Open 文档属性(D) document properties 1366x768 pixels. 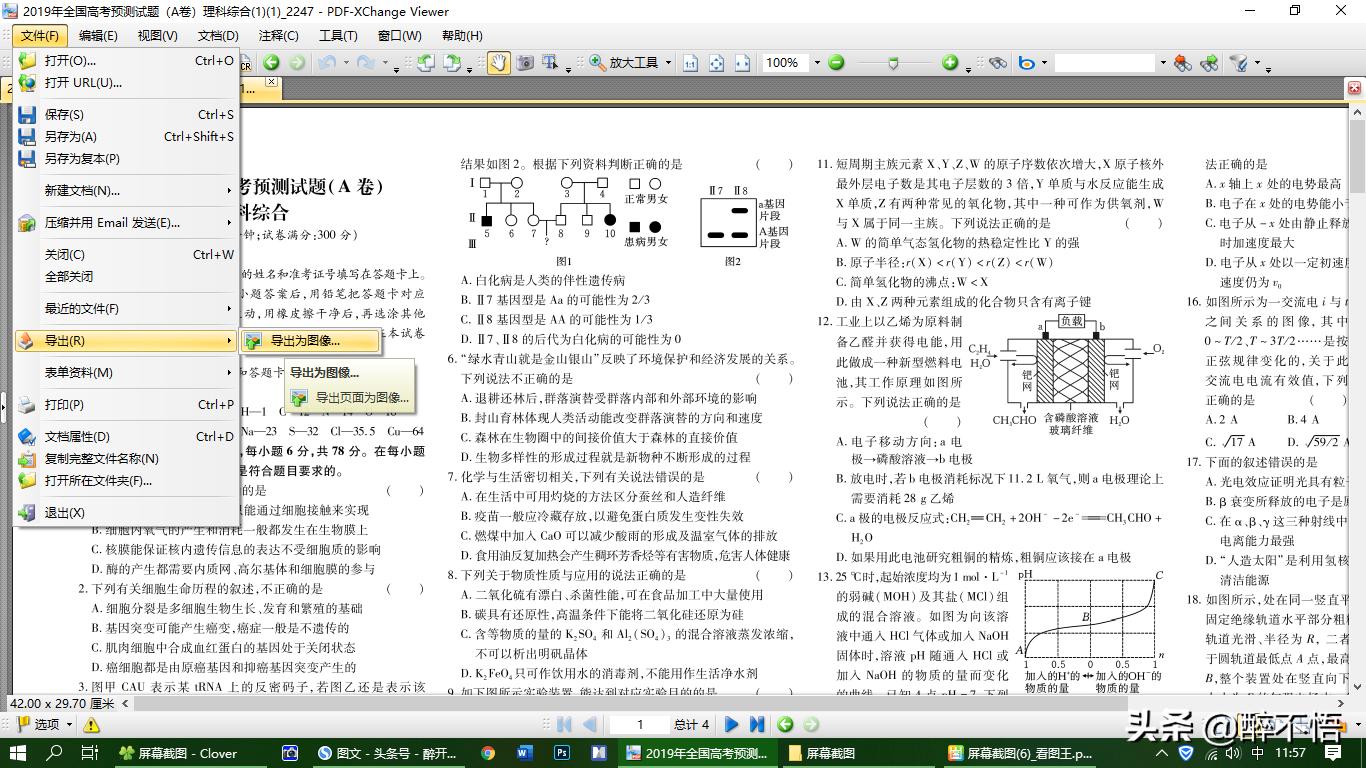(77, 437)
